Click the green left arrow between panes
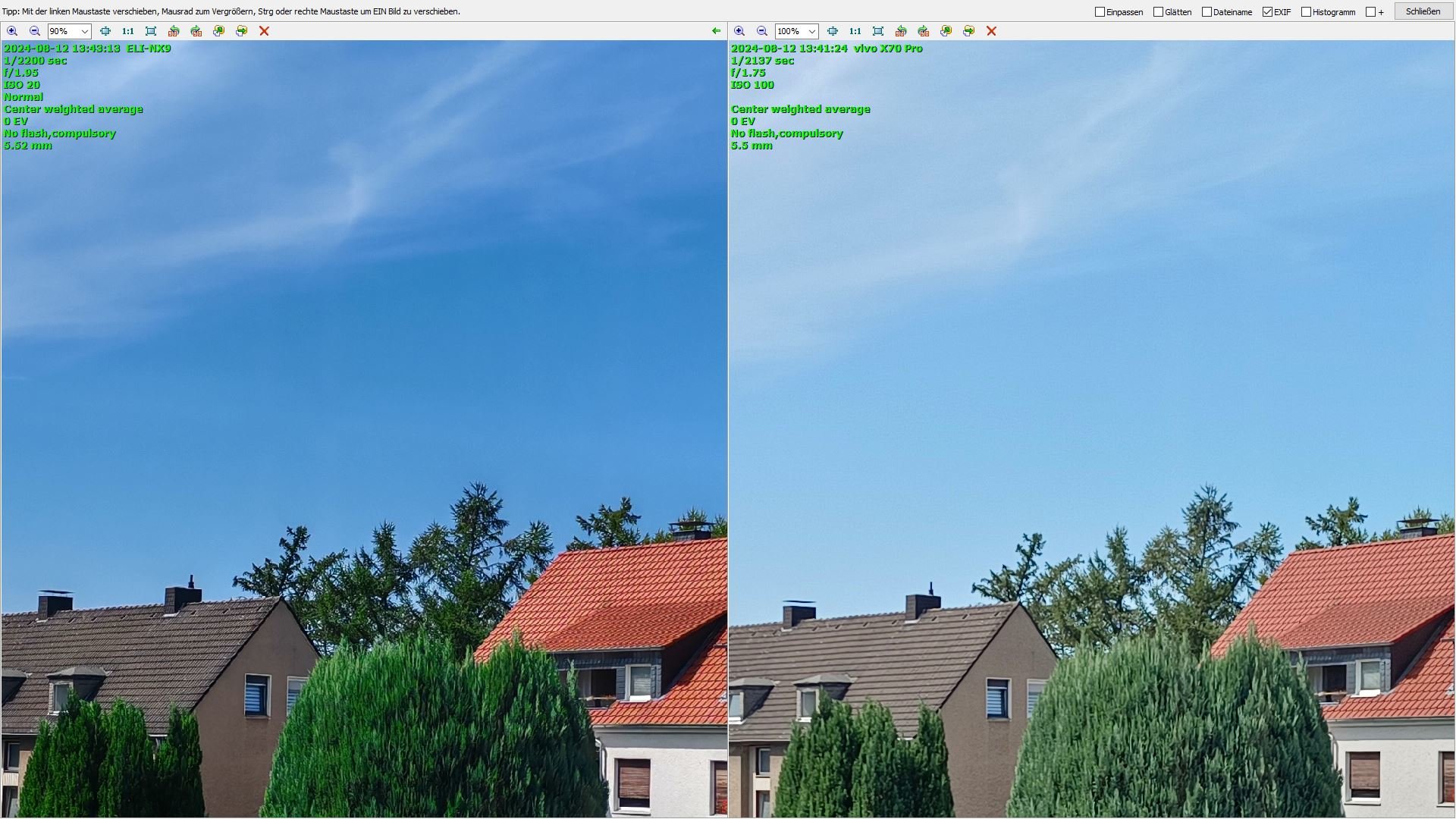This screenshot has height=819, width=1456. [x=716, y=31]
